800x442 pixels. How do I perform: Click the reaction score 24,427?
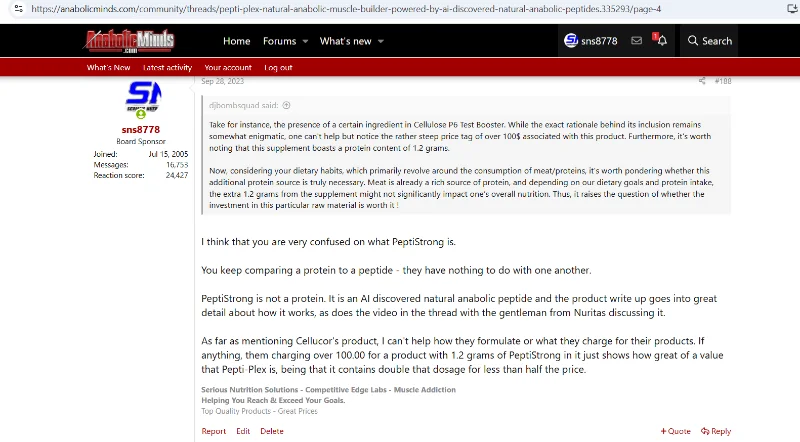(177, 175)
